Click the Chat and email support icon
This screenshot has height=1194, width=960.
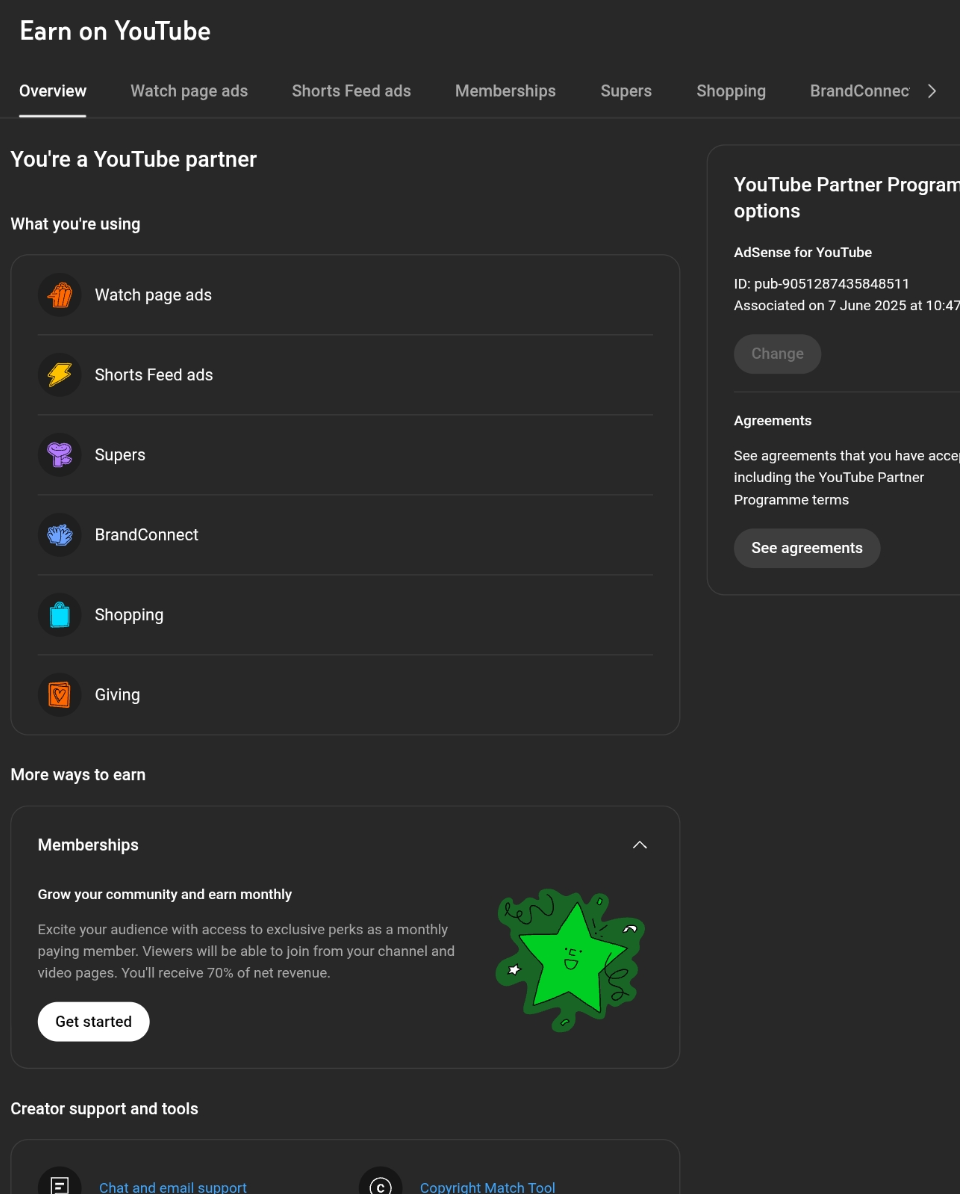59,1185
